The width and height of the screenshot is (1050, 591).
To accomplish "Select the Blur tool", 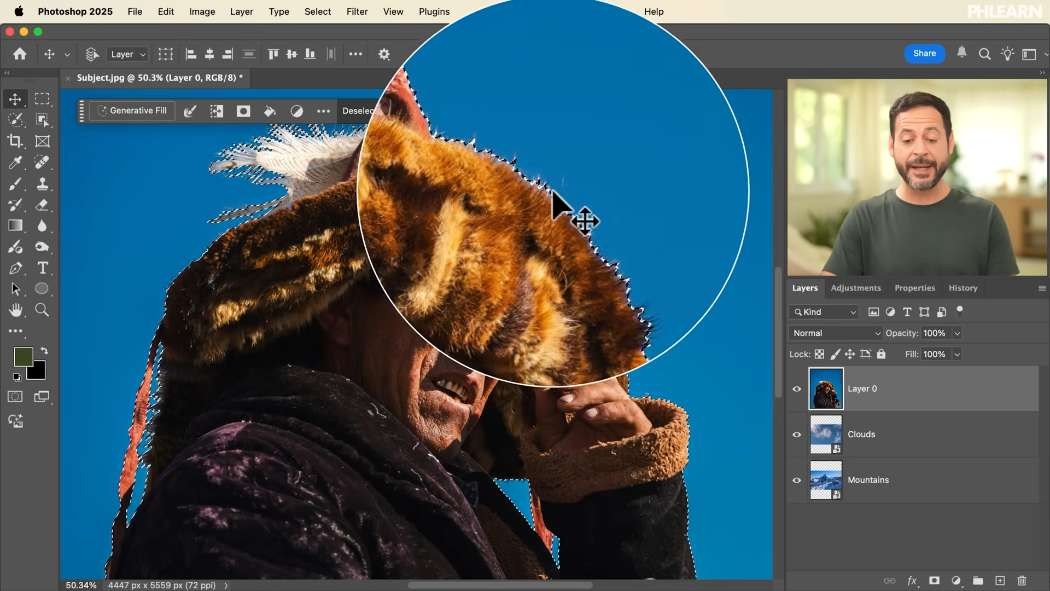I will (42, 226).
